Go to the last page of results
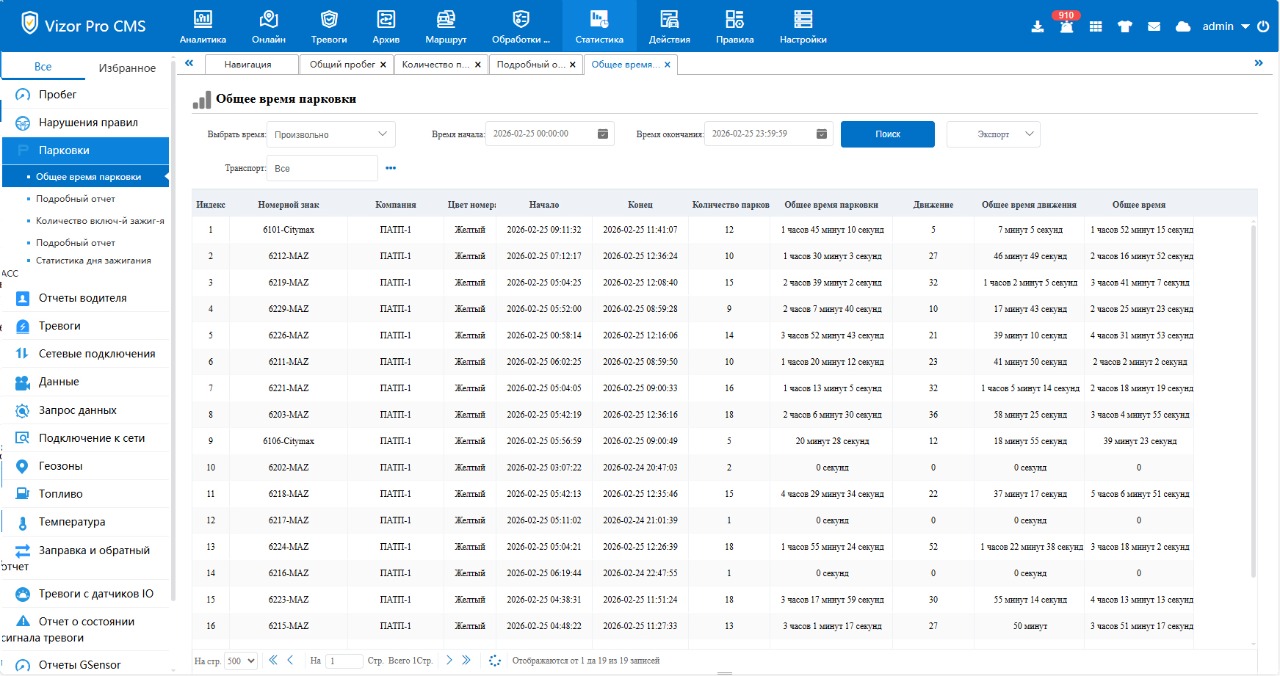 click(467, 660)
